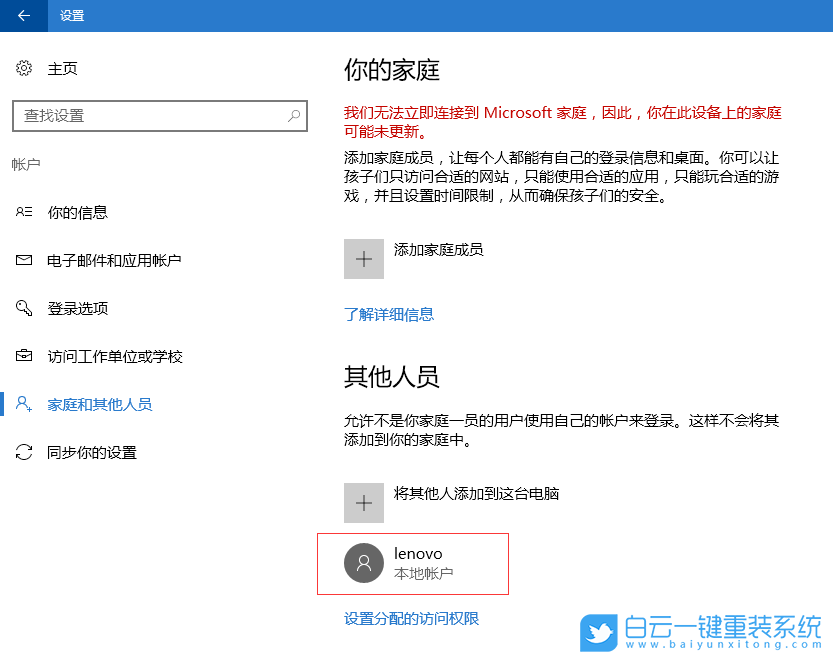Click the briefcase icon for 访问工作单位或学校
Screen dimensions: 833x657
pos(24,356)
